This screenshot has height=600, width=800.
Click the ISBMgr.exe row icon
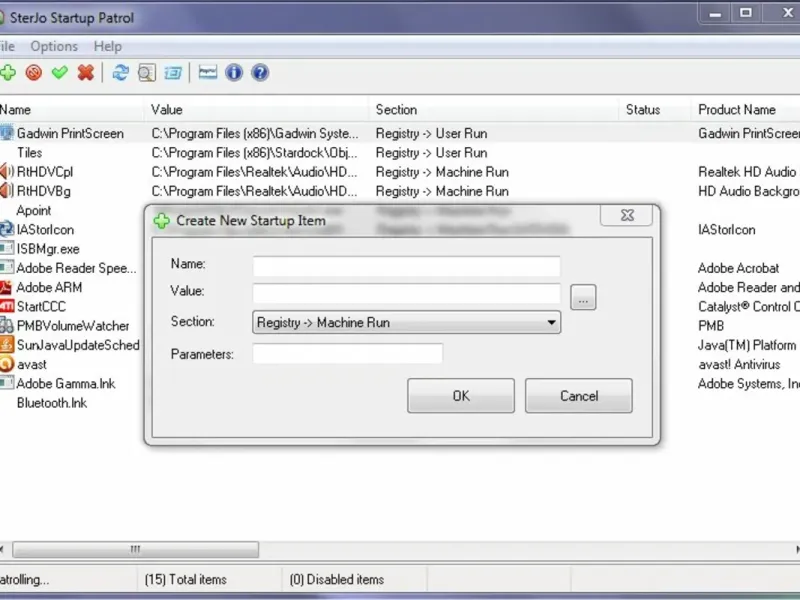pyautogui.click(x=7, y=248)
